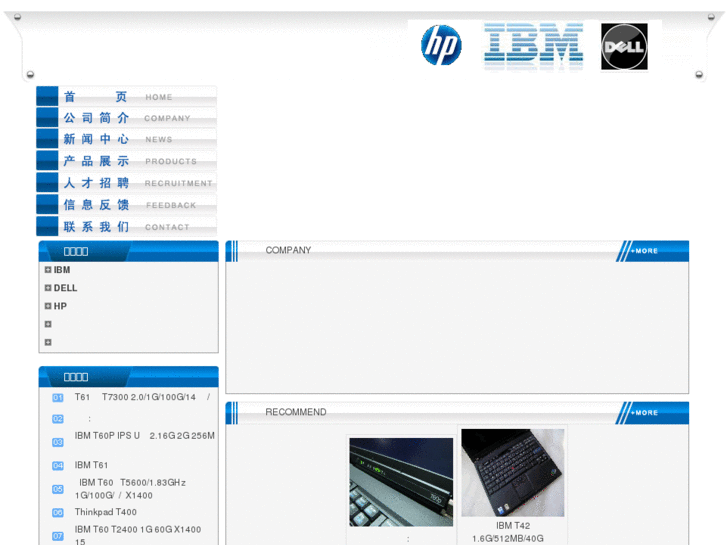Click the COMPANY section heading

click(x=288, y=250)
